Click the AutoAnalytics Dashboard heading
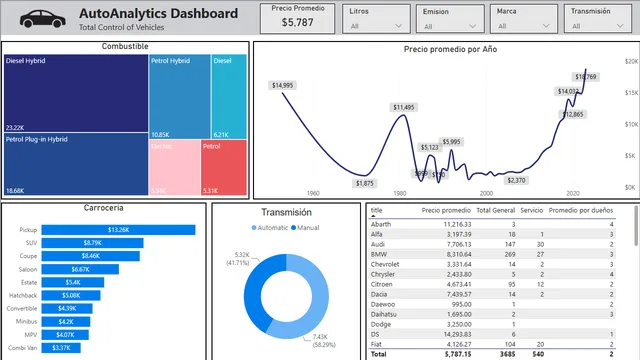 pos(158,13)
